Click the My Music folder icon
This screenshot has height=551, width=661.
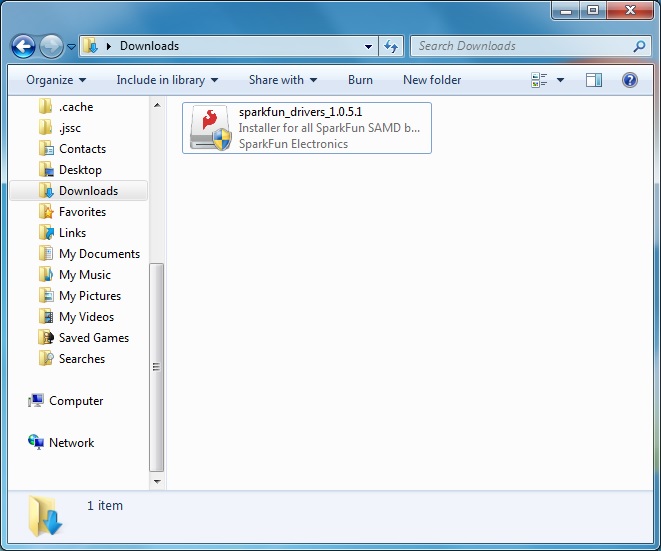[46, 274]
